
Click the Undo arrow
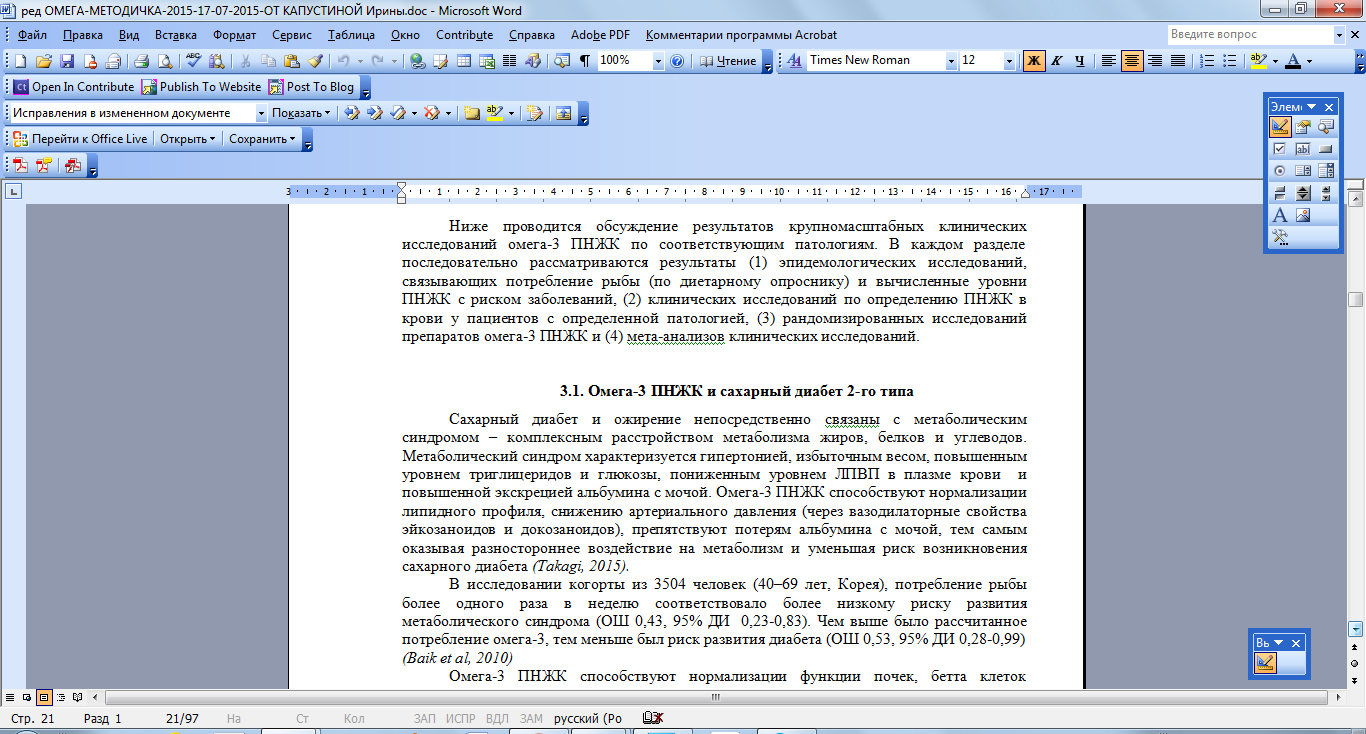tap(343, 61)
